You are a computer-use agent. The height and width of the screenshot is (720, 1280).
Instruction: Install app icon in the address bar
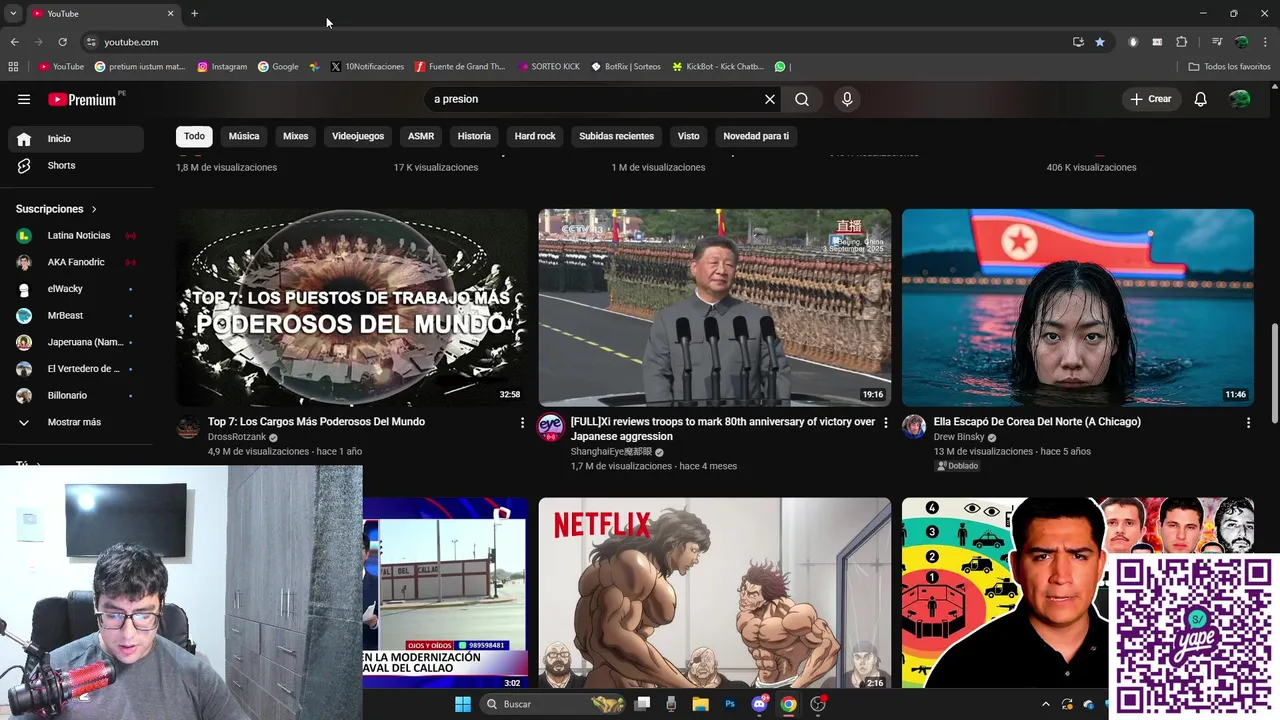click(x=1078, y=42)
